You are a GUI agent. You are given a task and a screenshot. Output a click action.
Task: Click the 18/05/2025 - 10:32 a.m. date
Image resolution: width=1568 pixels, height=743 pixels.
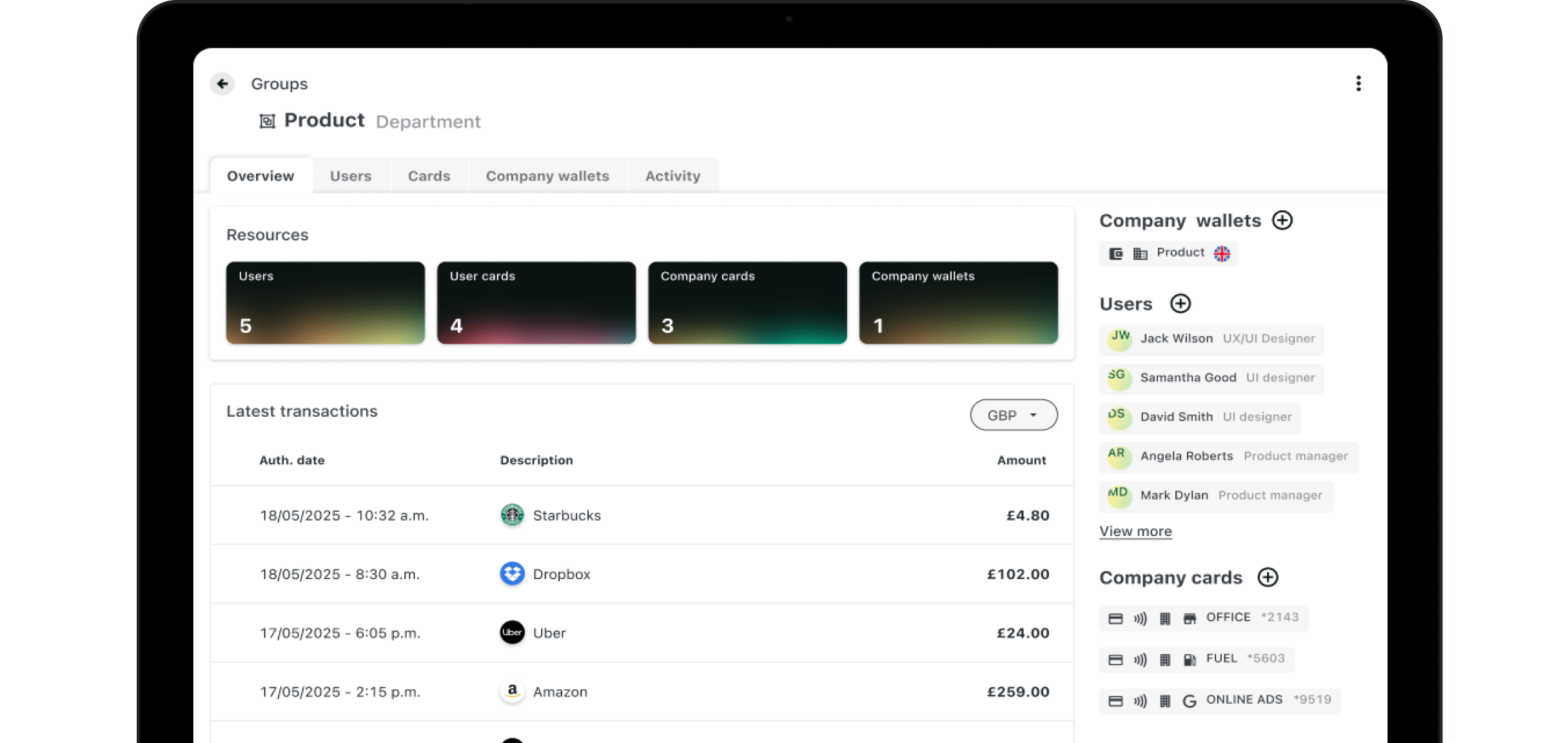pos(344,516)
